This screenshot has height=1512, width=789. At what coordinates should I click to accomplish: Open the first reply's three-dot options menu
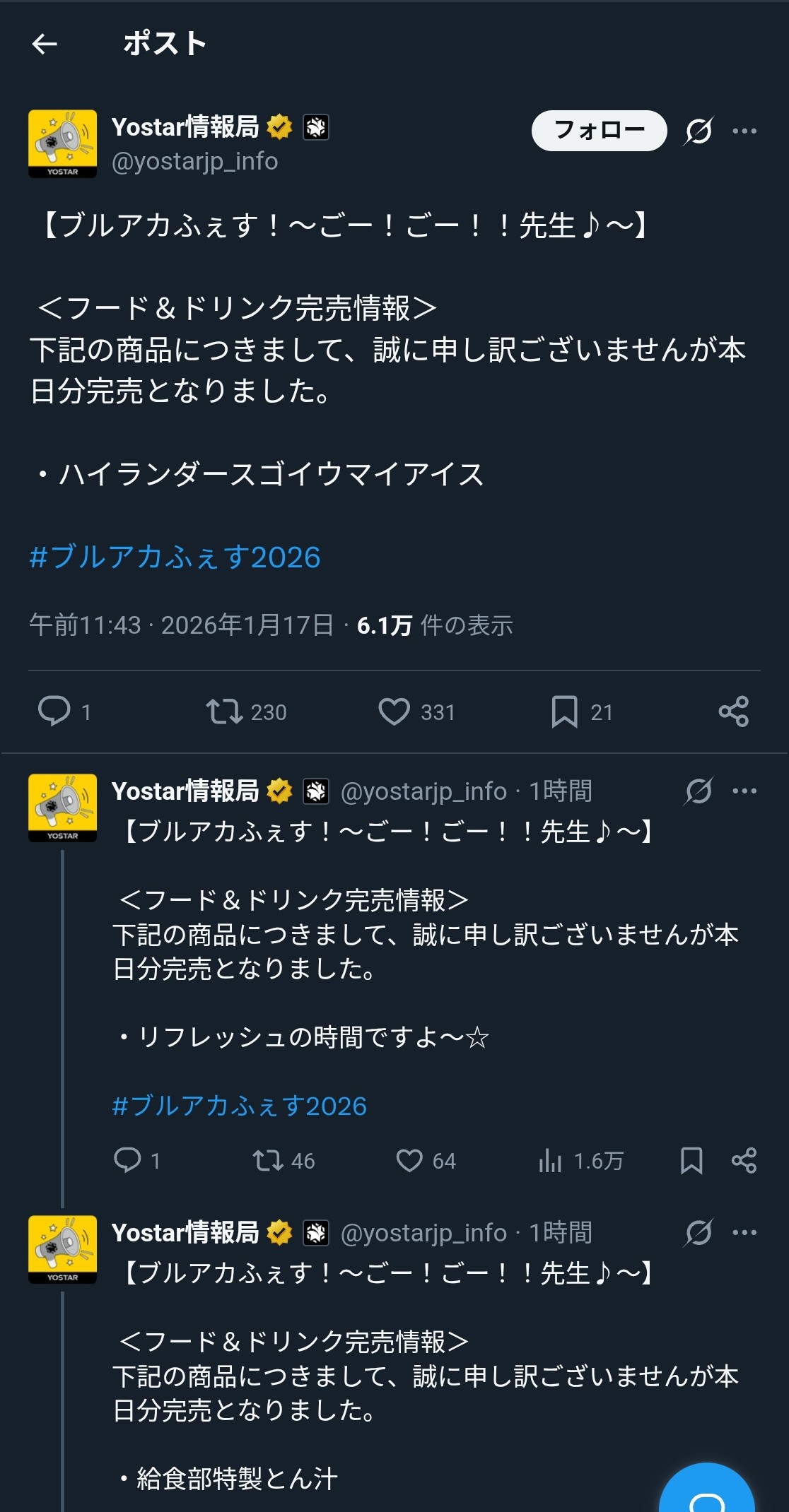coord(744,791)
